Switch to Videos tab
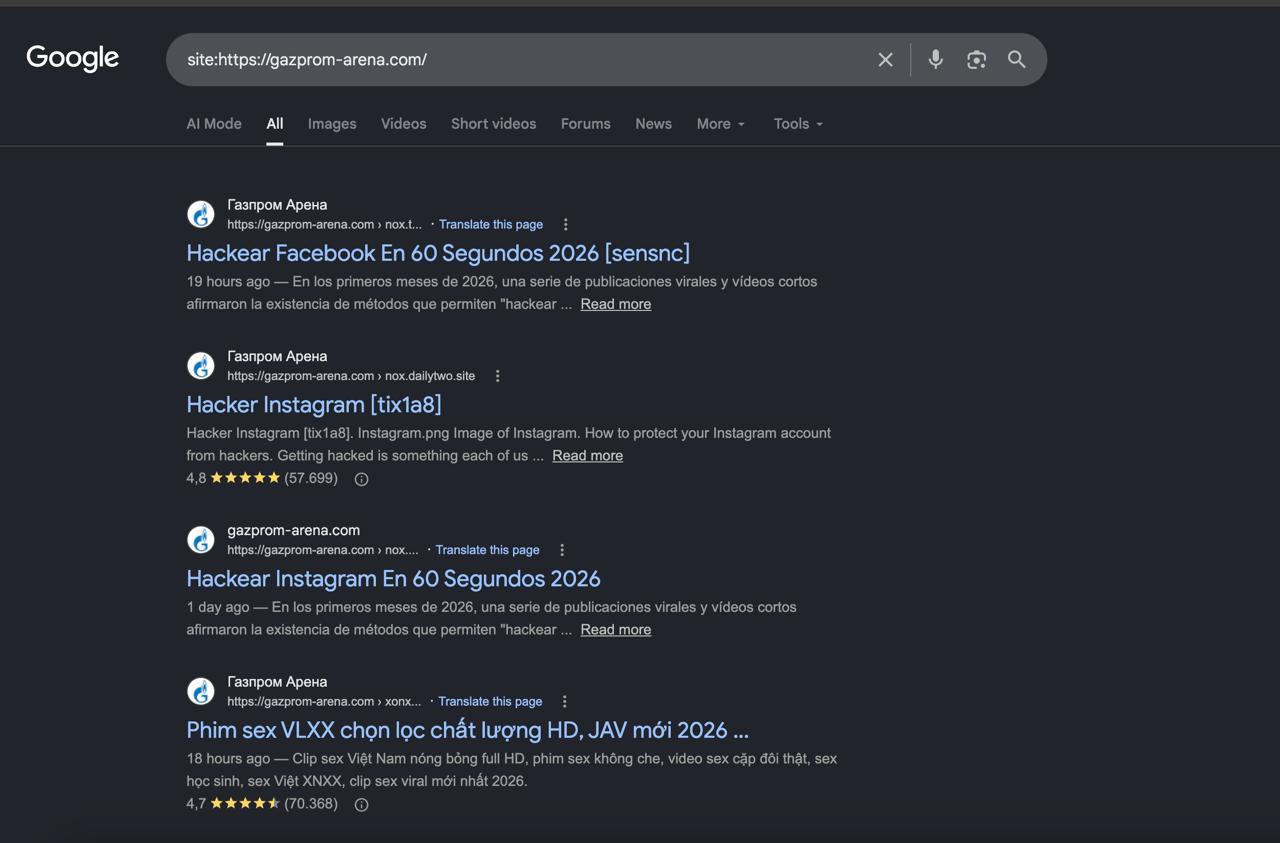Screen dimensions: 1280x843 point(404,124)
